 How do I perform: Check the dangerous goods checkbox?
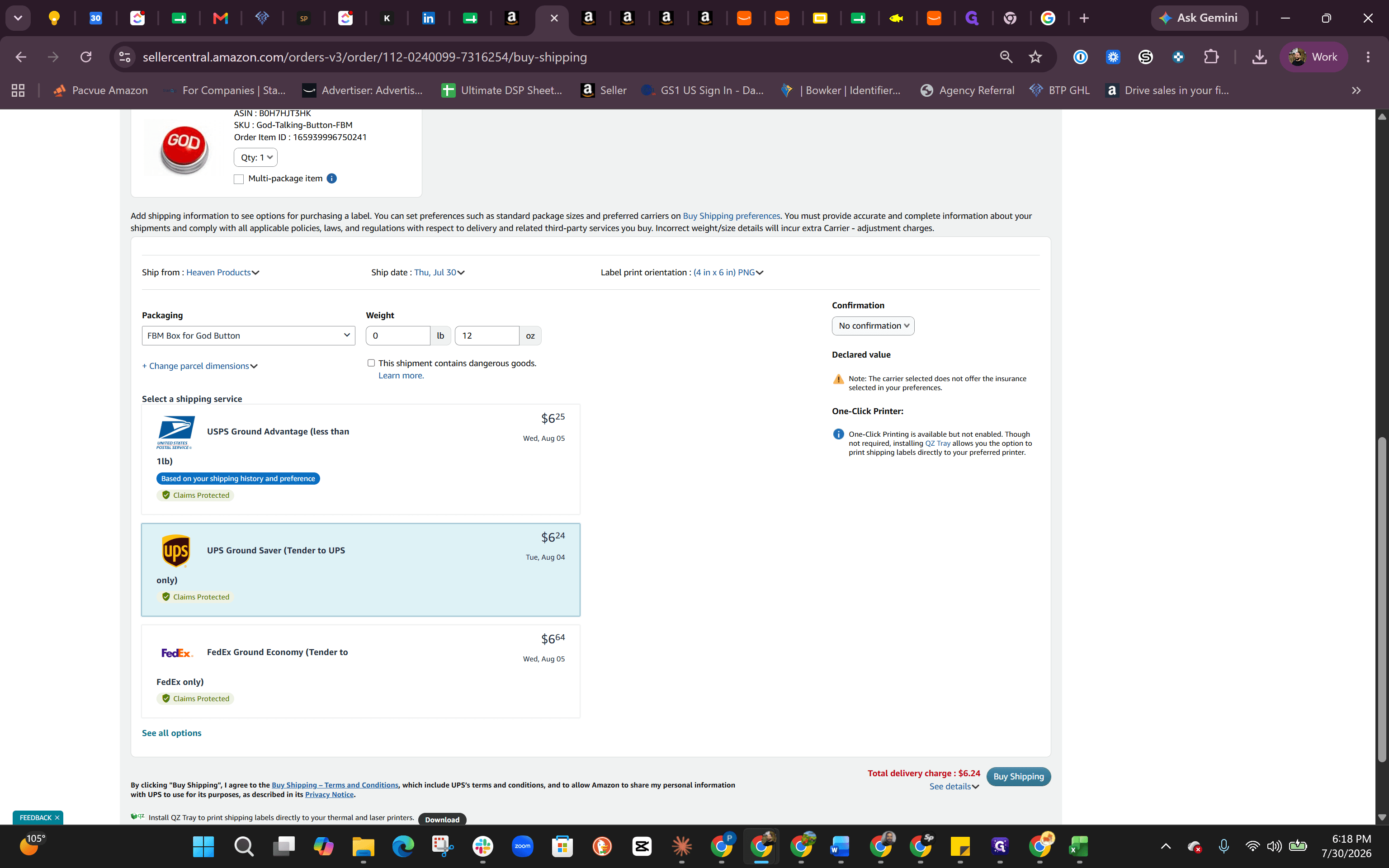click(x=371, y=363)
